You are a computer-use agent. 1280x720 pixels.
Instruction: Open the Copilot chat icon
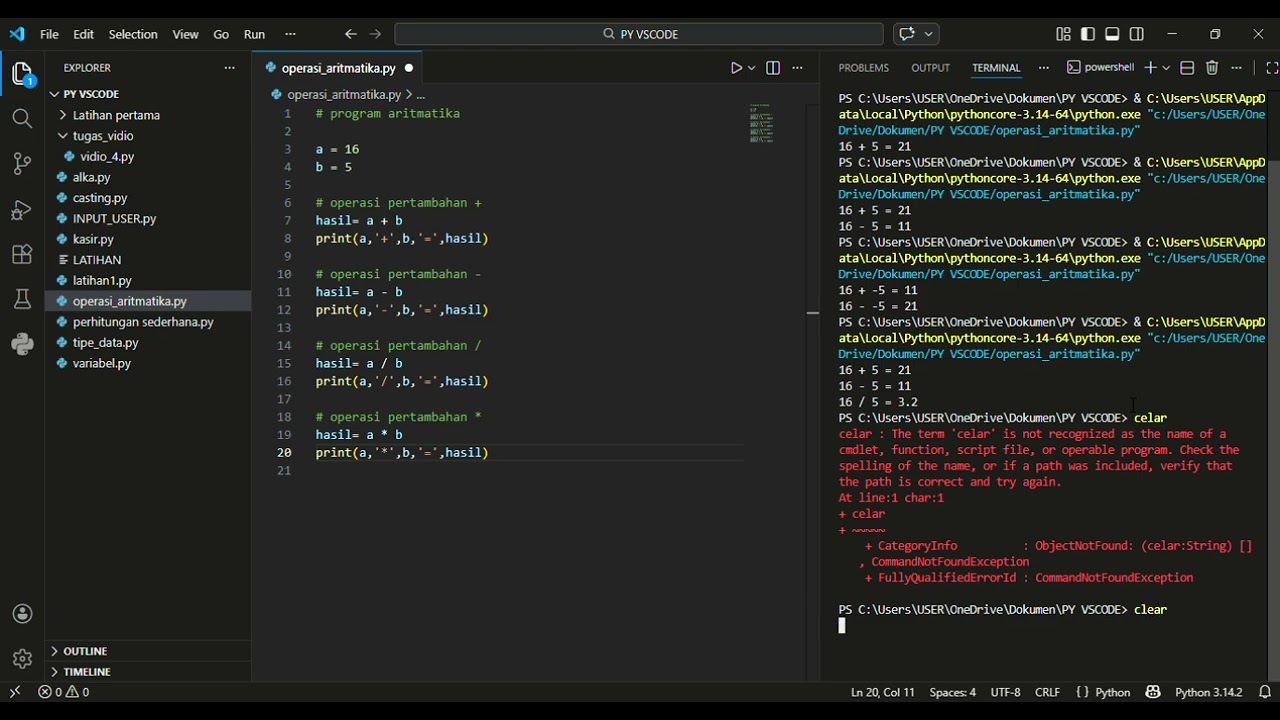coord(907,34)
